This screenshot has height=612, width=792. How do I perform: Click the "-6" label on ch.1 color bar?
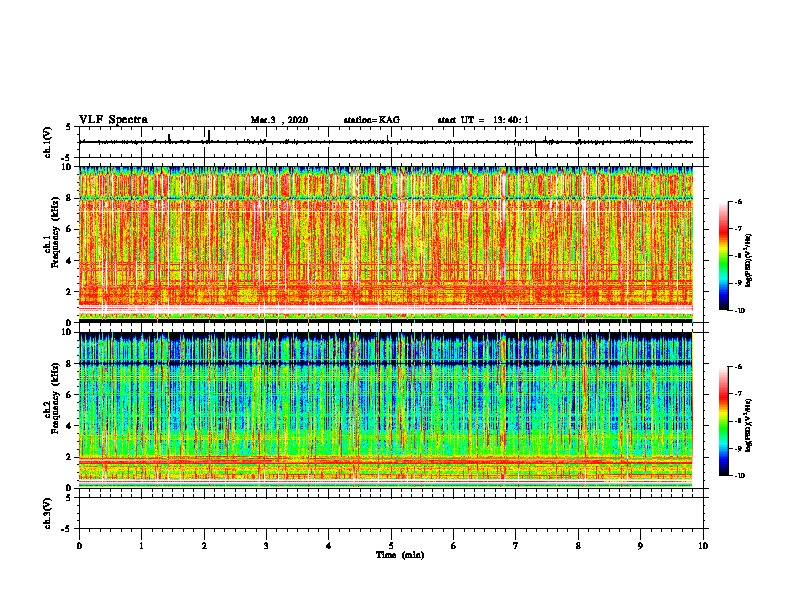pyautogui.click(x=738, y=202)
